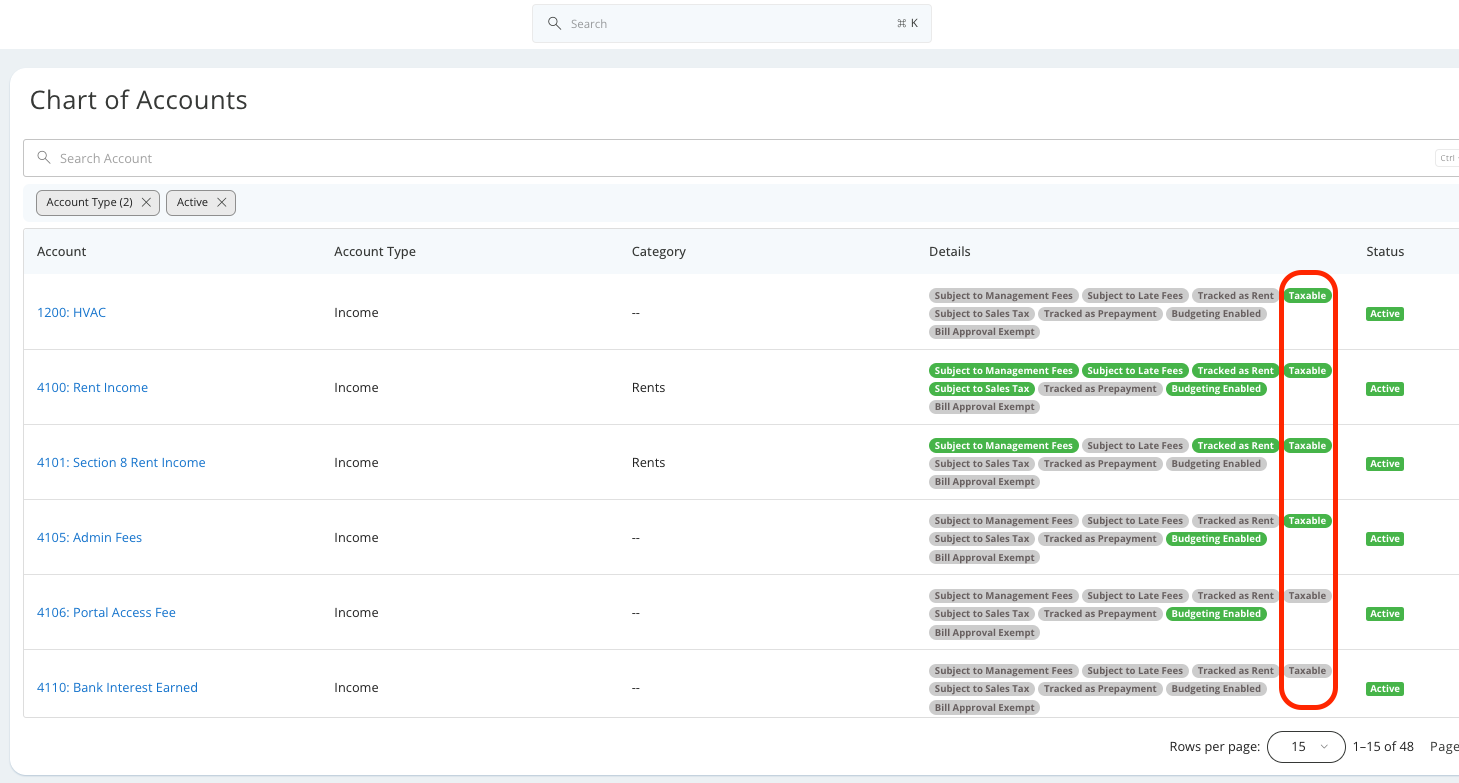Toggle Tracked as Rent on Section 8 Rent Income

(1235, 445)
